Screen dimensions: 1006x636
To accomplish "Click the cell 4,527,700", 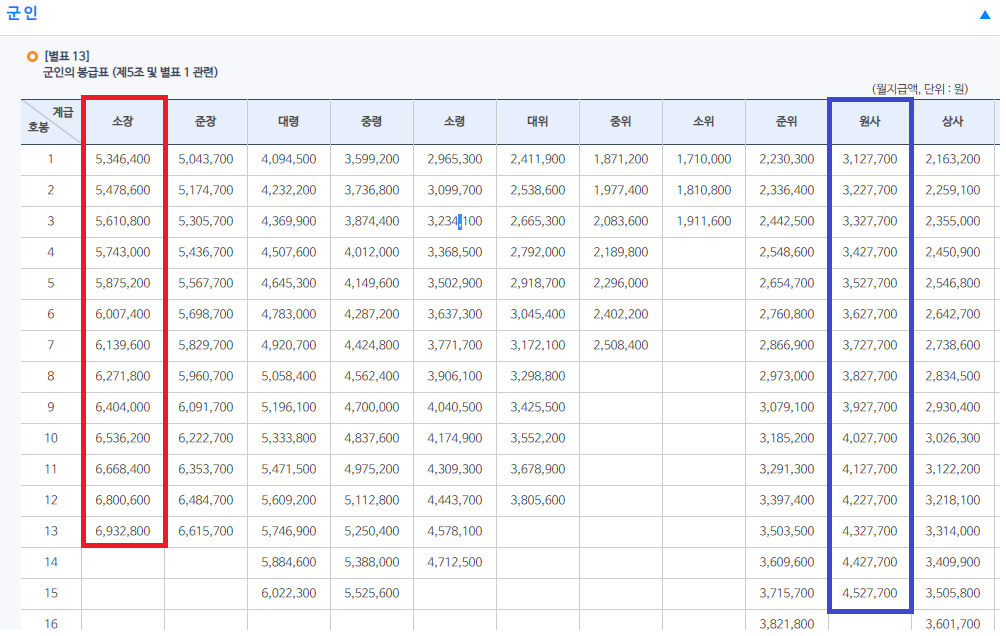I will (x=870, y=593).
